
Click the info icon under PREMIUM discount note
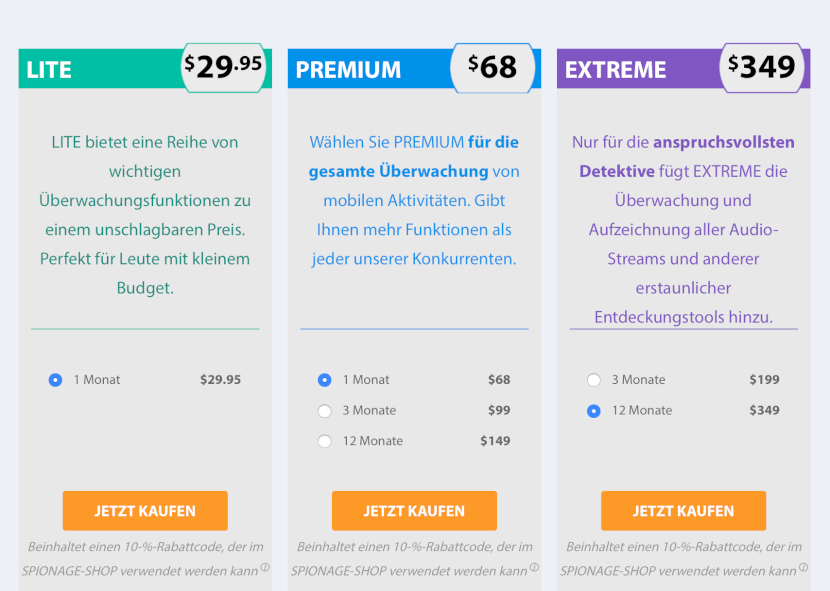(x=535, y=567)
